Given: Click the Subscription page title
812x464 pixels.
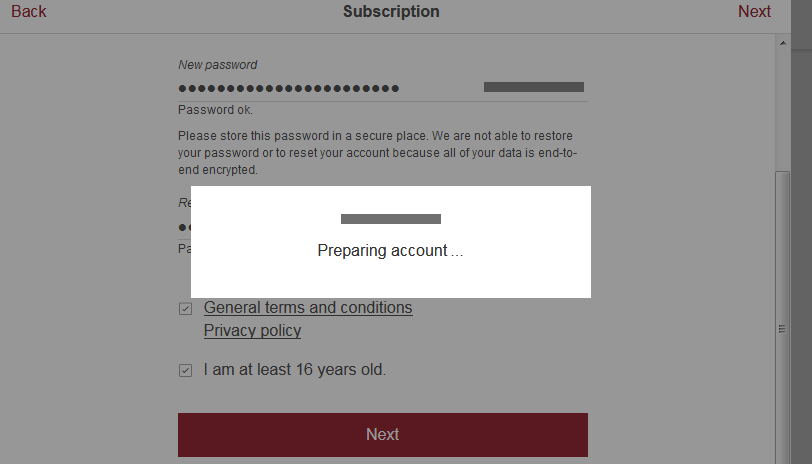Looking at the screenshot, I should coord(391,12).
